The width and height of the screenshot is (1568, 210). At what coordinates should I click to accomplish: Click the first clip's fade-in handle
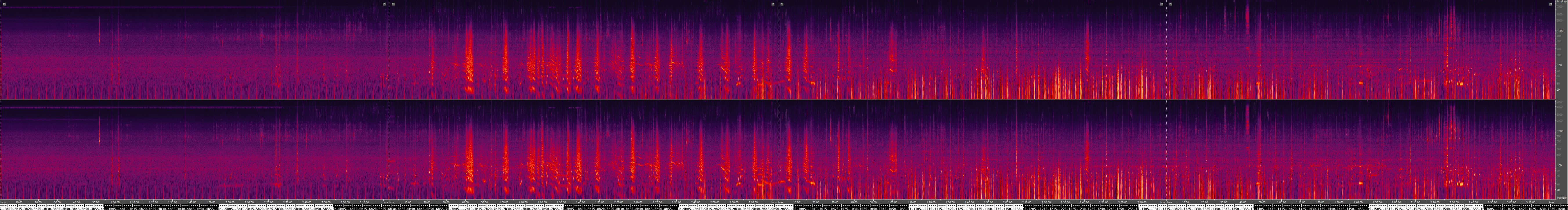coord(4,4)
